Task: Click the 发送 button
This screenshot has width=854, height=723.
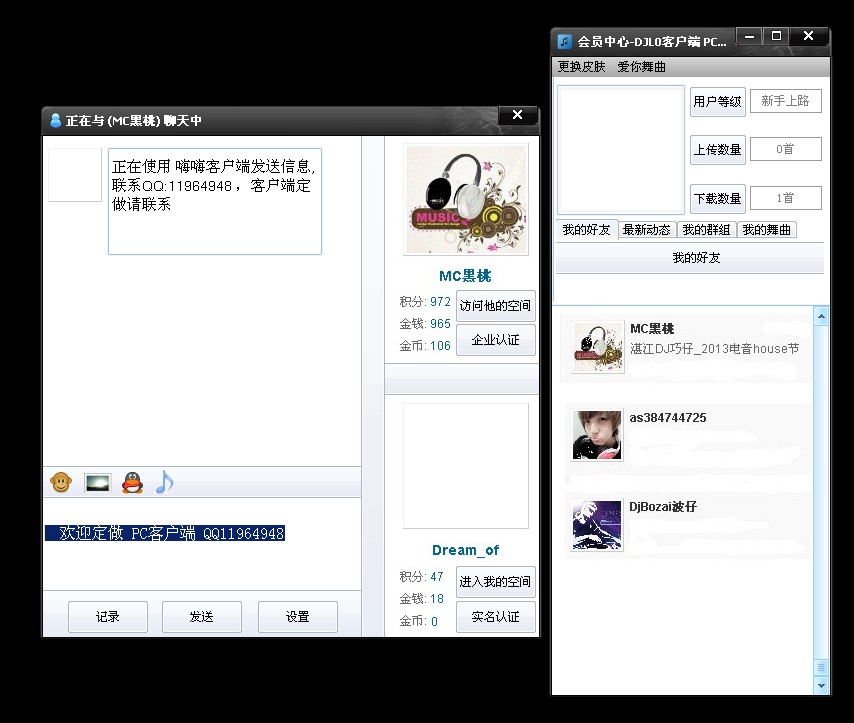Action: pos(202,617)
